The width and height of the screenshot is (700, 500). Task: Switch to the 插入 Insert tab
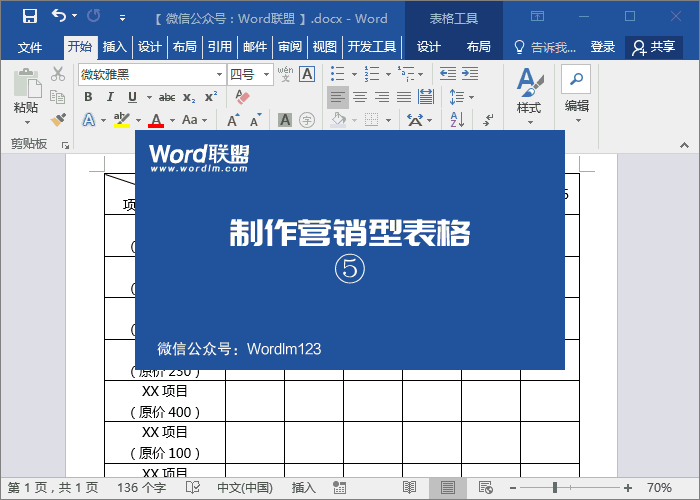tap(114, 46)
